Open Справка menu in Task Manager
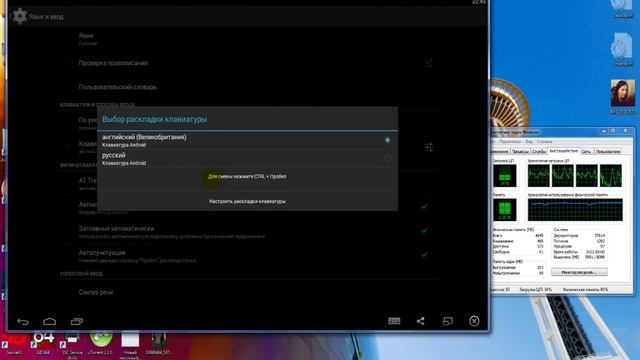Screen dimensions: 640x360 coord(544,141)
